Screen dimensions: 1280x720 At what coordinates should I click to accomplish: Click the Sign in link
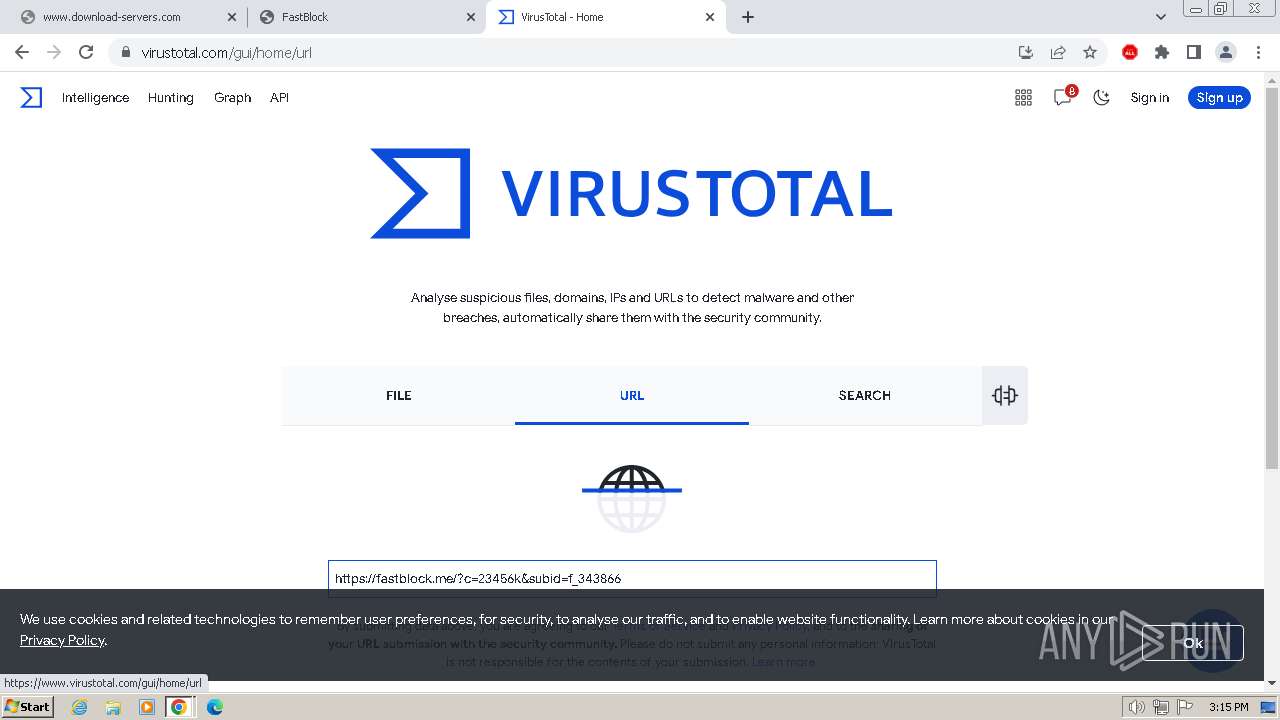[1149, 97]
